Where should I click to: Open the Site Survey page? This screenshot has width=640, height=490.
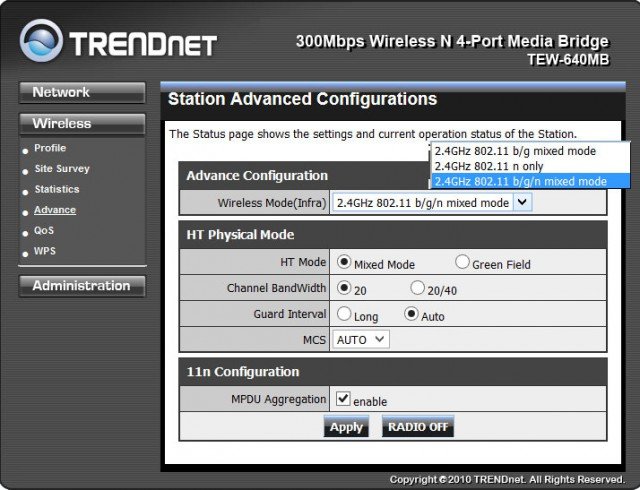61,169
